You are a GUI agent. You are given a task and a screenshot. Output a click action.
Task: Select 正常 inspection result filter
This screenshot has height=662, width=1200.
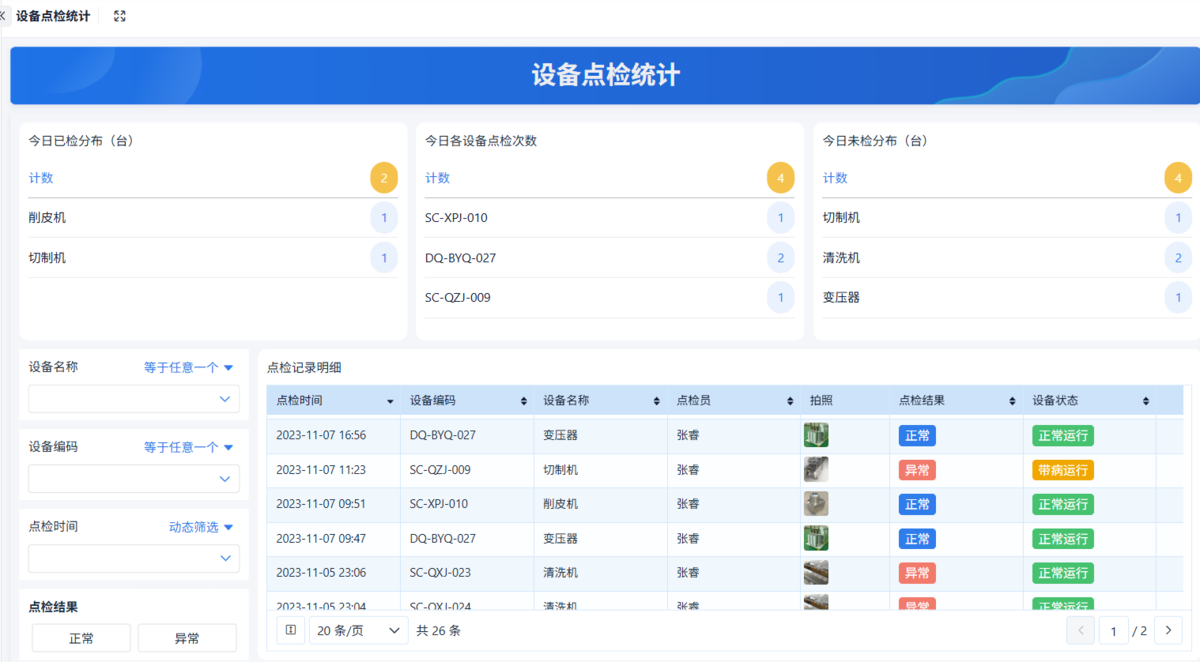tap(81, 638)
